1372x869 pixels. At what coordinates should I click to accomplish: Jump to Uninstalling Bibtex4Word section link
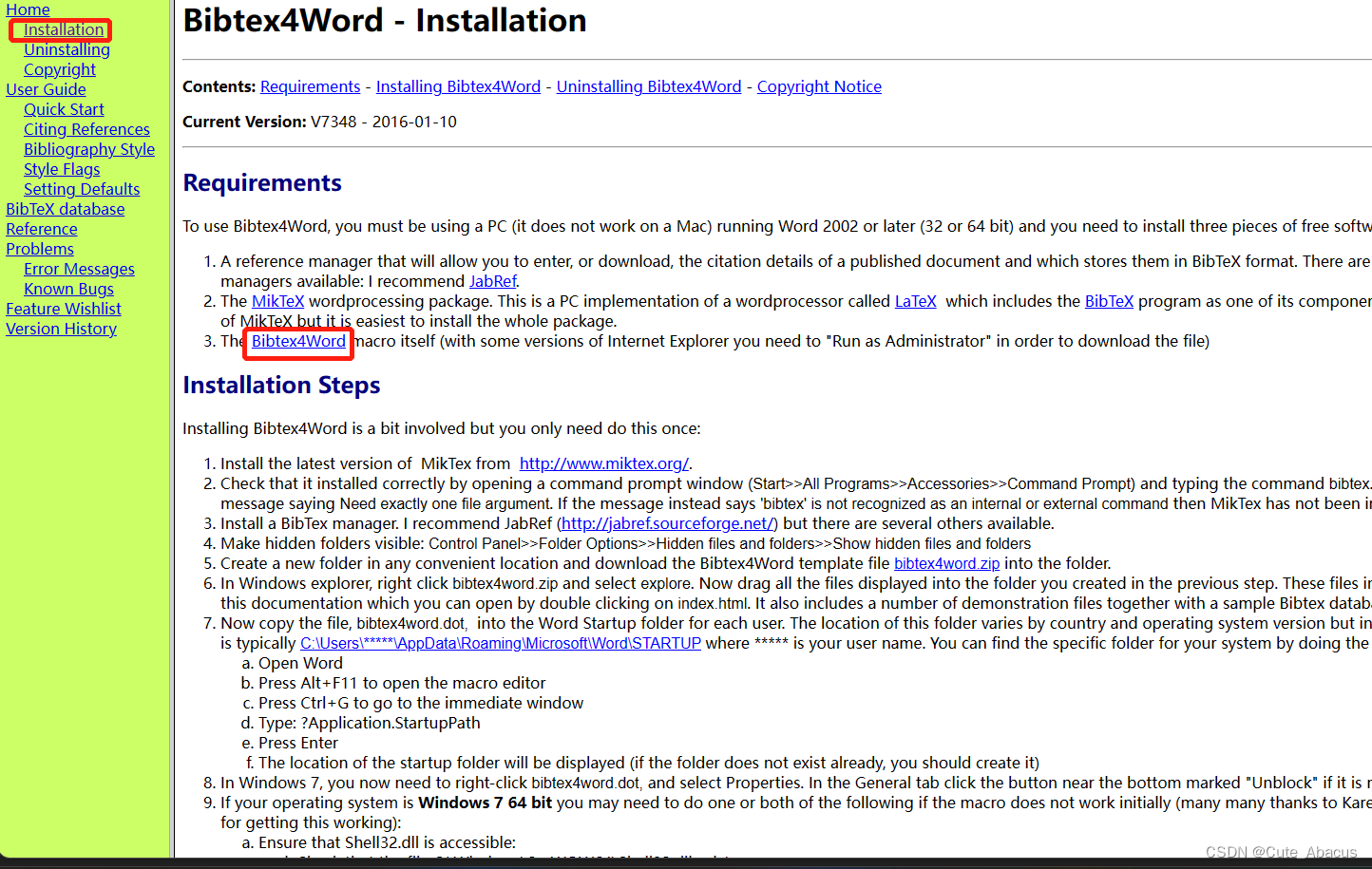[649, 86]
